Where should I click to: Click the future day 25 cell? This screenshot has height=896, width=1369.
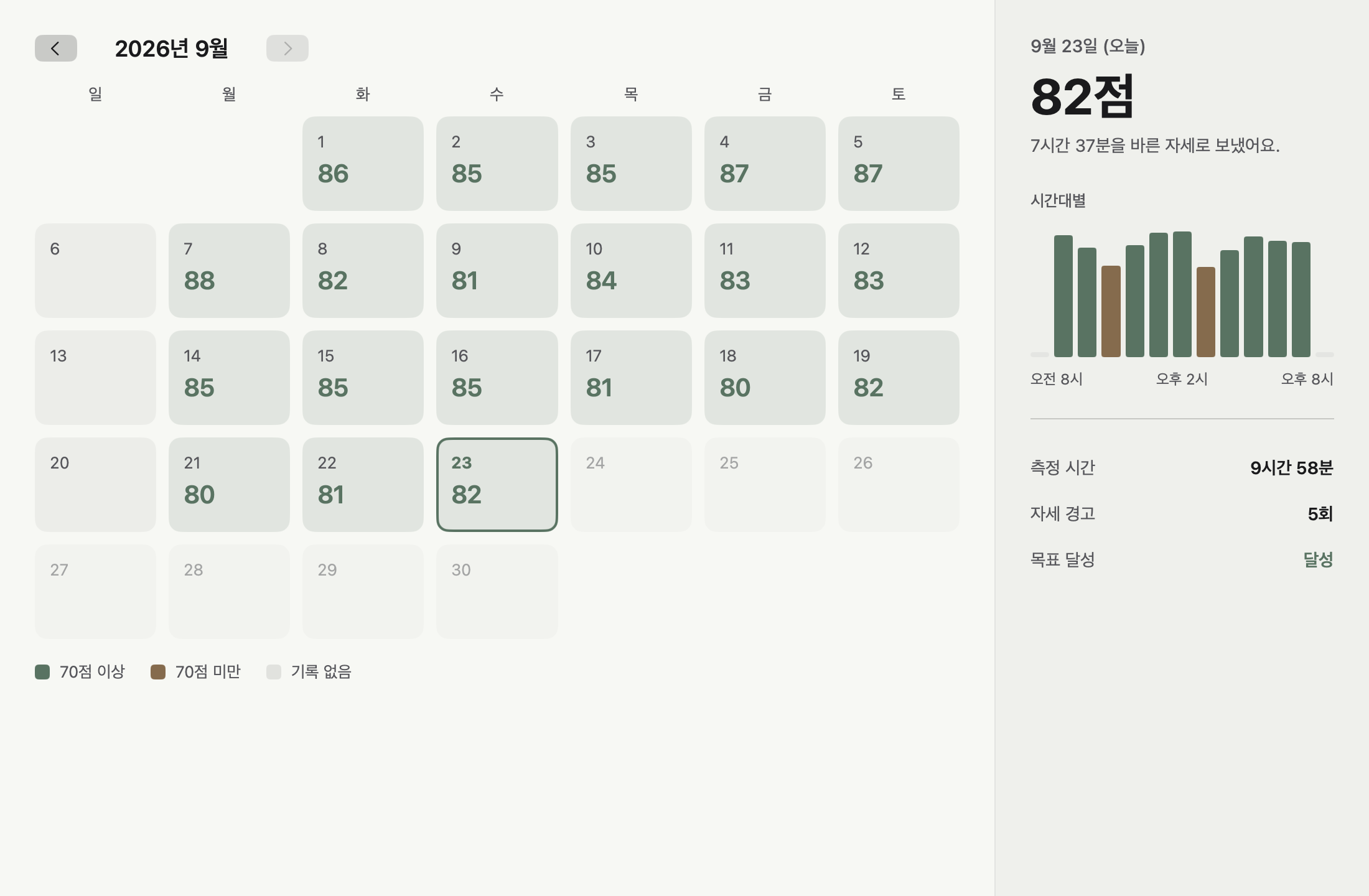(765, 485)
